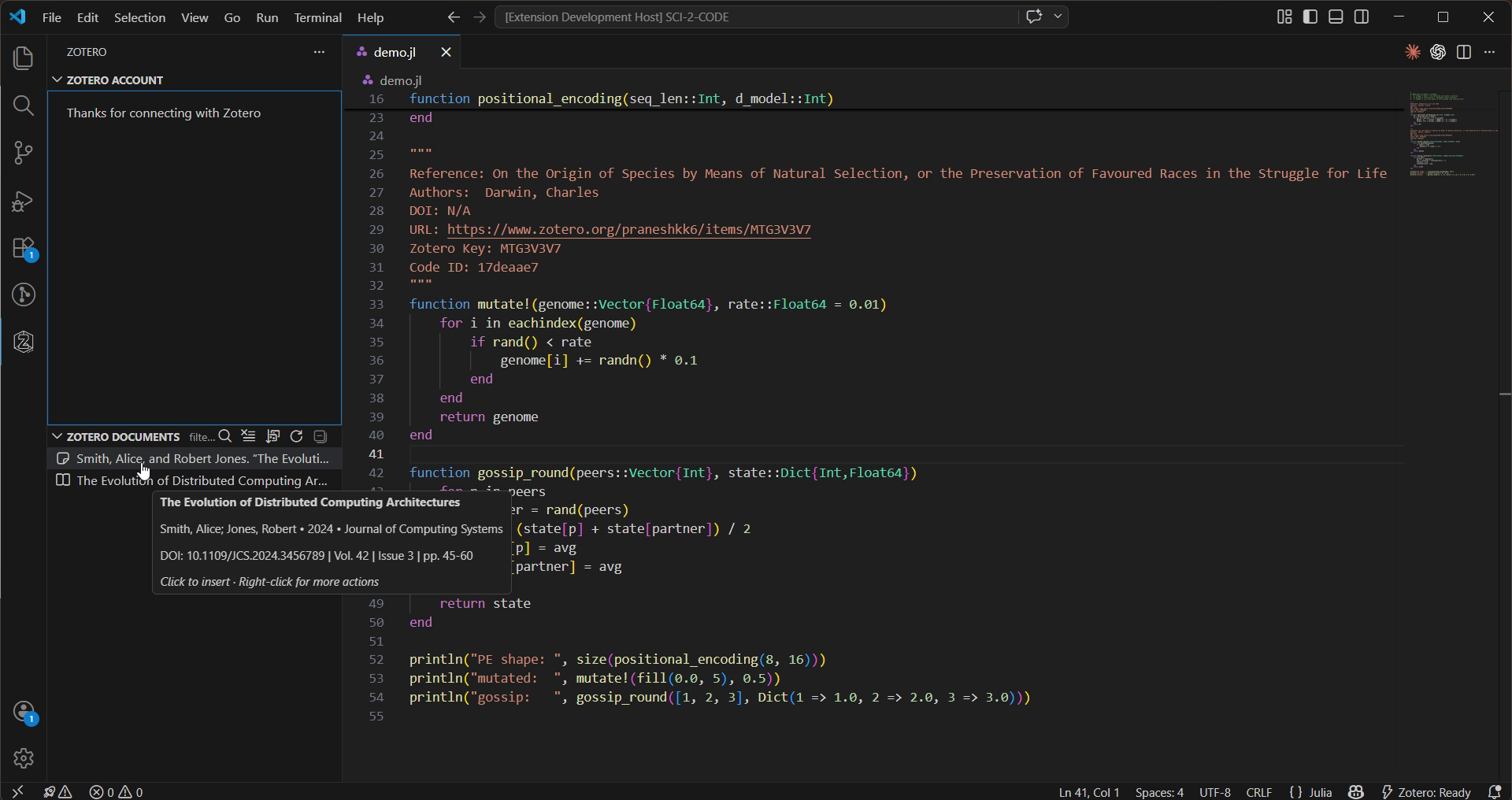Open the File menu
The image size is (1512, 800).
[51, 17]
